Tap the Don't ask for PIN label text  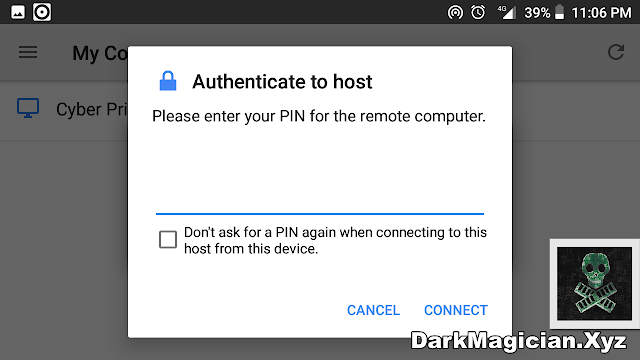pos(335,240)
